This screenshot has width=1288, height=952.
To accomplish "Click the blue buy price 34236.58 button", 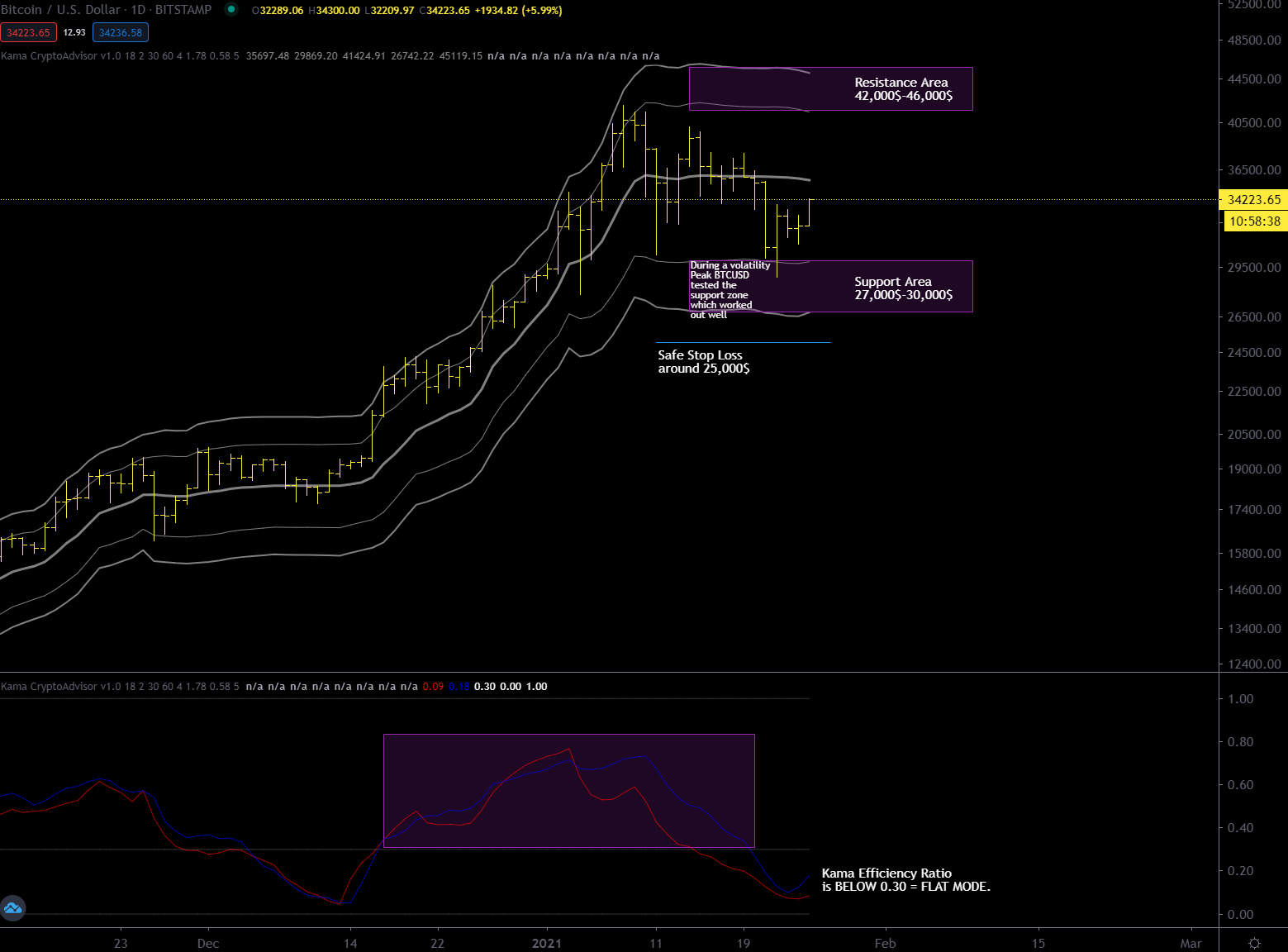I will [x=121, y=33].
